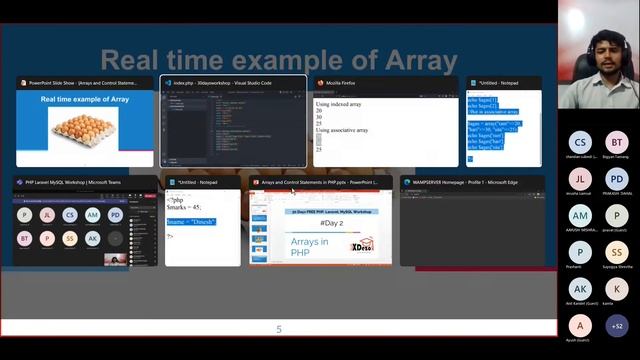
Task: Click 'Using associative array' text in Firefox preview
Action: pos(342,130)
